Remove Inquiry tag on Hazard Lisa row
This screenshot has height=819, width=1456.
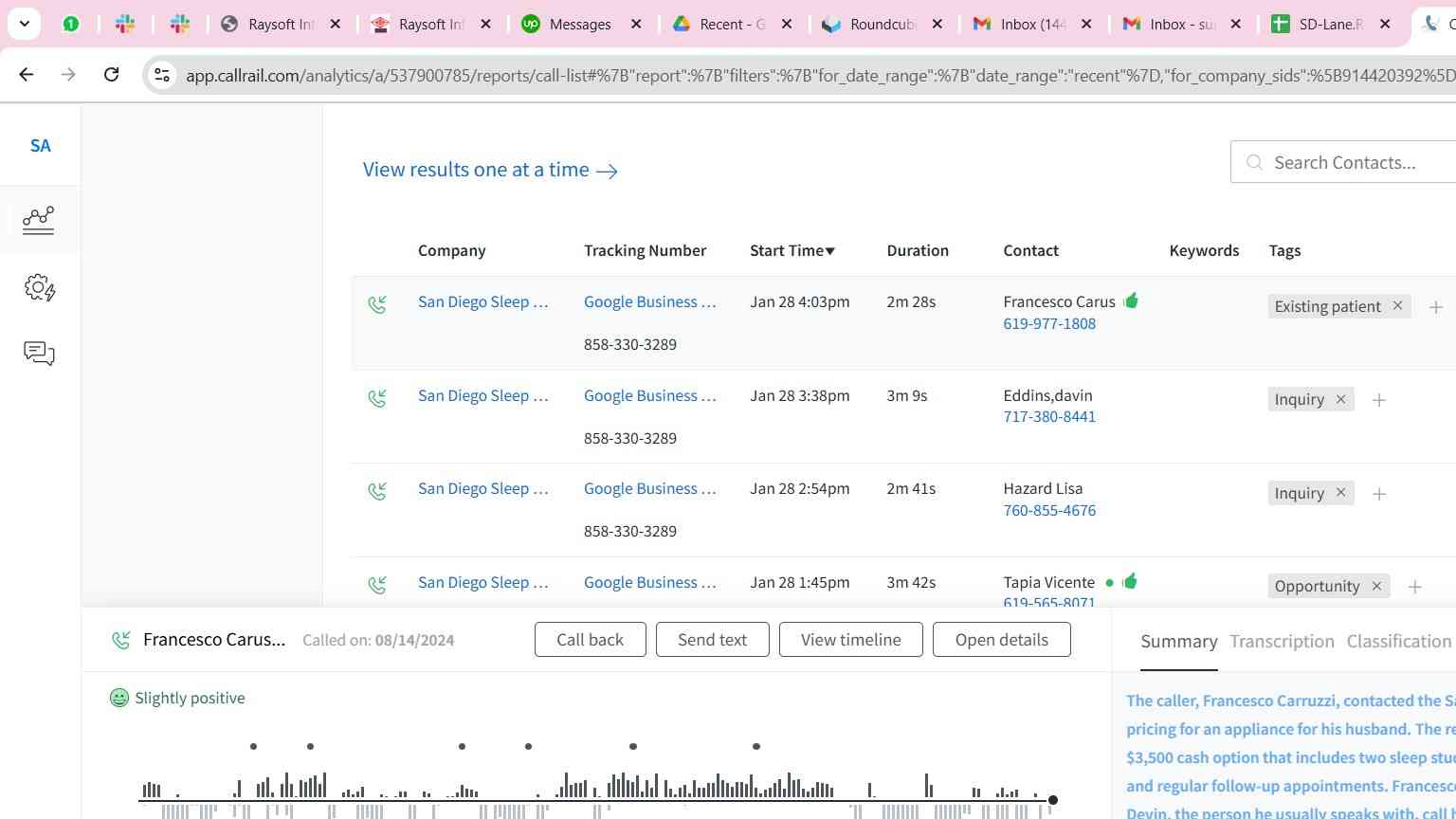click(1340, 492)
